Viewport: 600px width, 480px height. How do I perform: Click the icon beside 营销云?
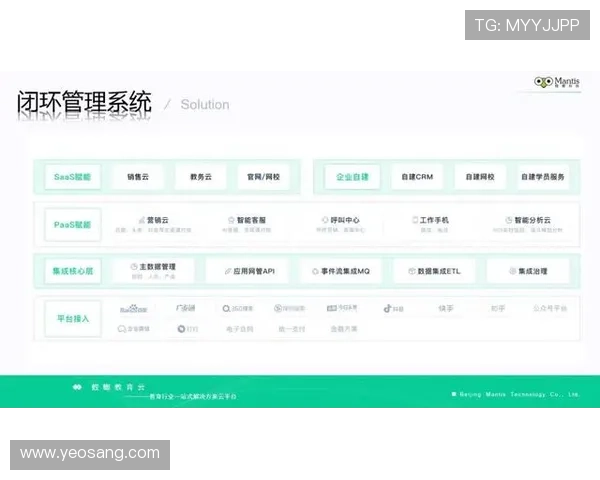point(142,220)
